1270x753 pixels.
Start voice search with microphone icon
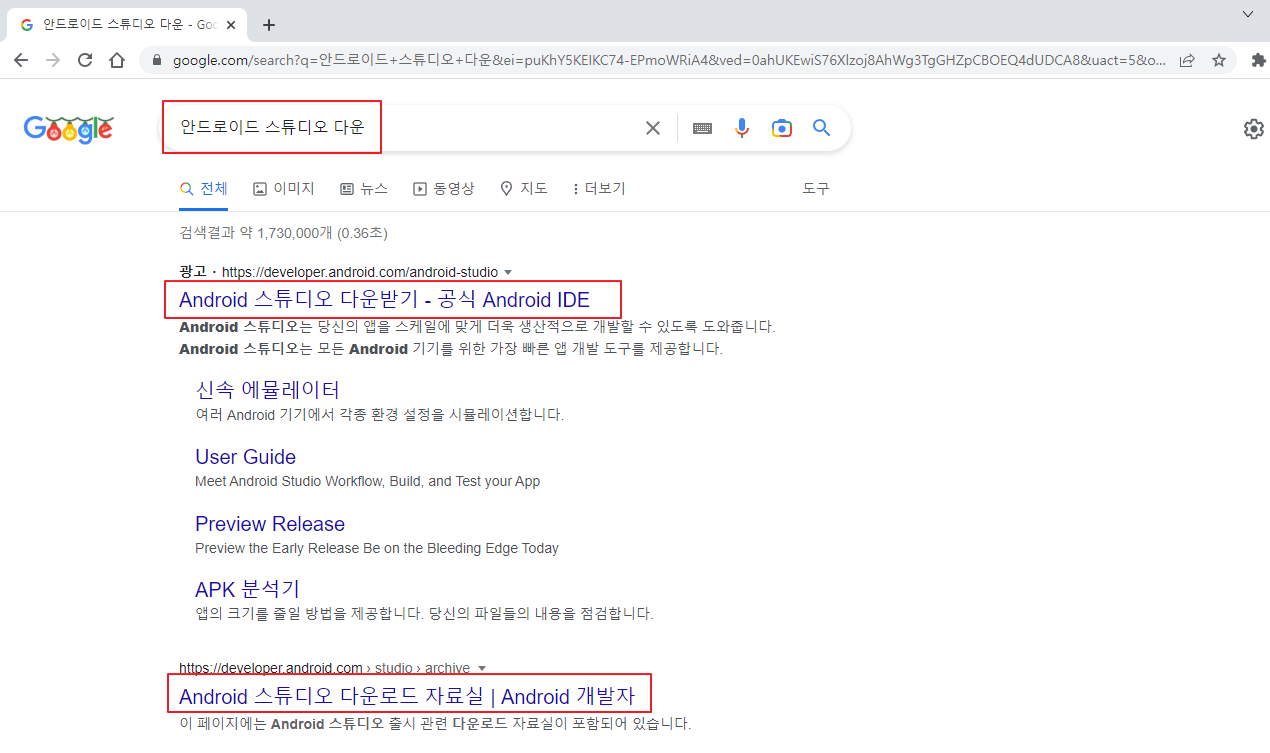(x=741, y=128)
